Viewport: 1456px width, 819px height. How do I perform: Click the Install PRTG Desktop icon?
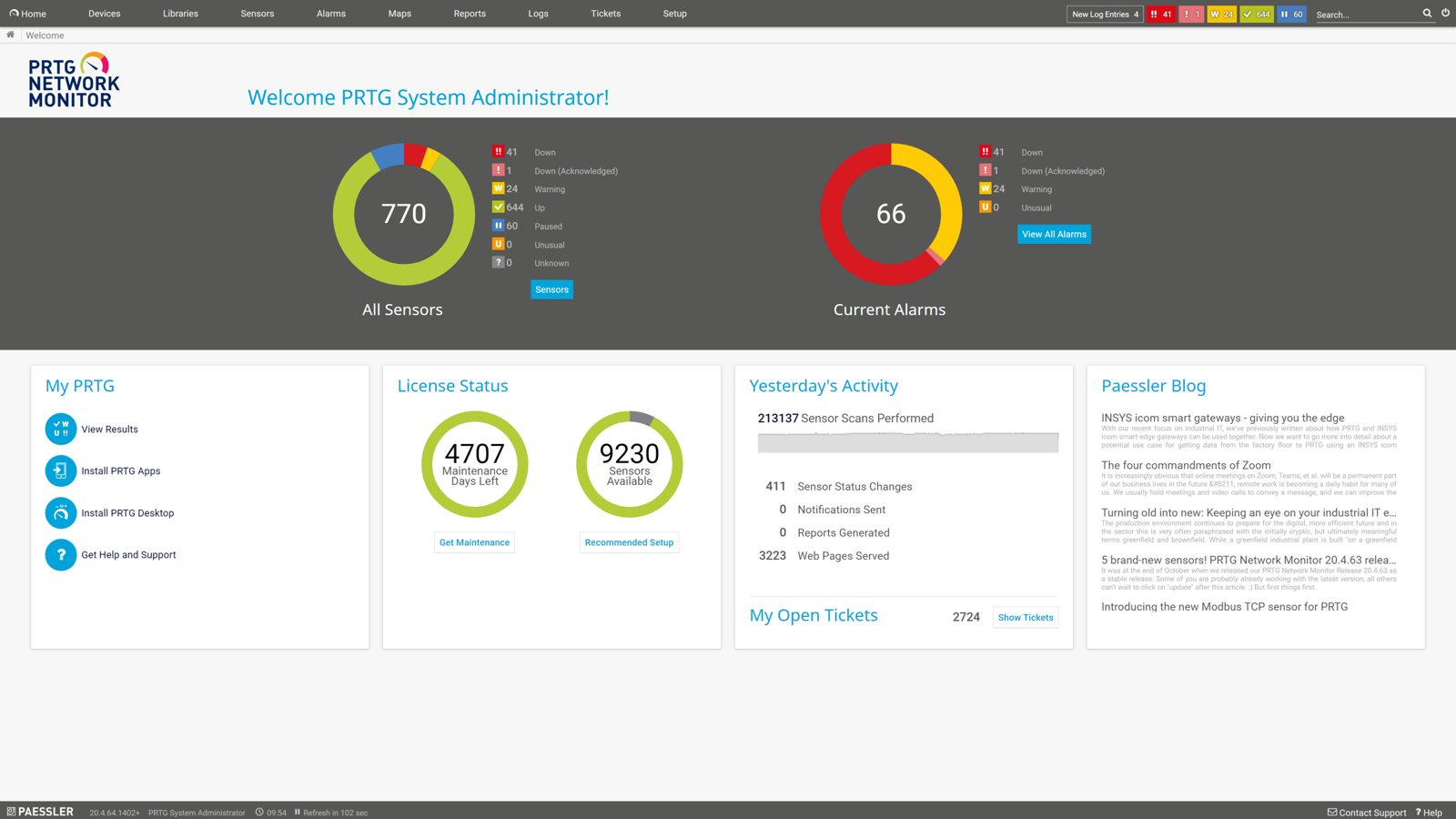[61, 513]
